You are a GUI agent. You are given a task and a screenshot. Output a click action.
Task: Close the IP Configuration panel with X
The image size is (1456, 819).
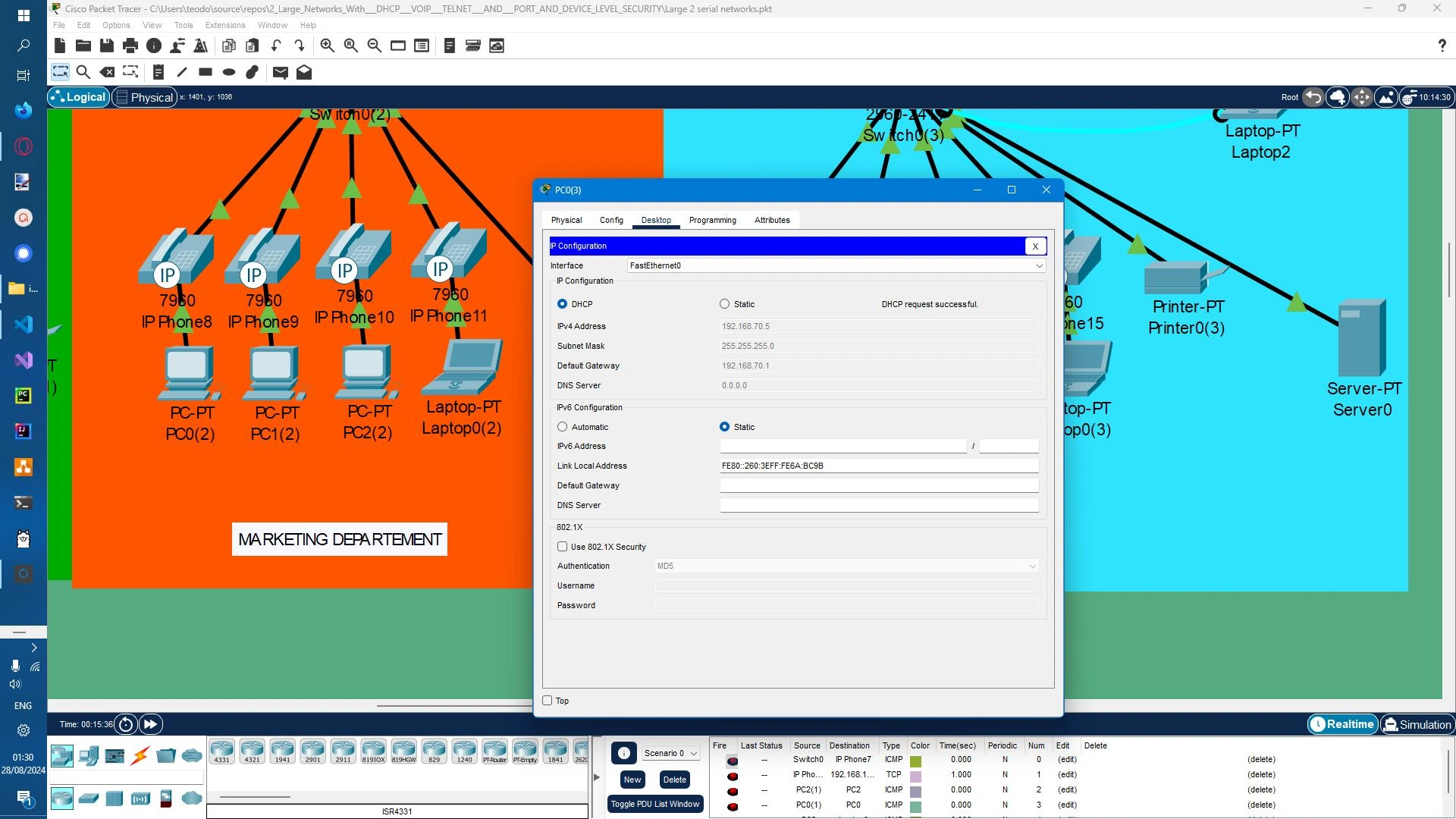[1035, 246]
